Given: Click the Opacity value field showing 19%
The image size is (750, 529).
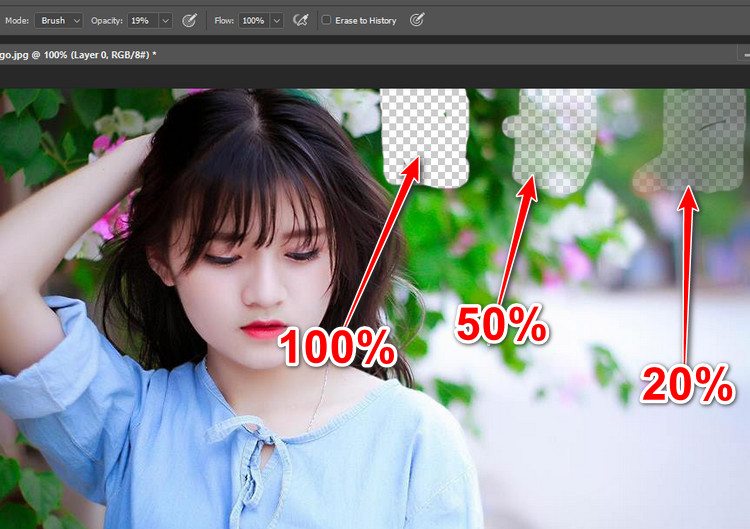Looking at the screenshot, I should point(143,21).
